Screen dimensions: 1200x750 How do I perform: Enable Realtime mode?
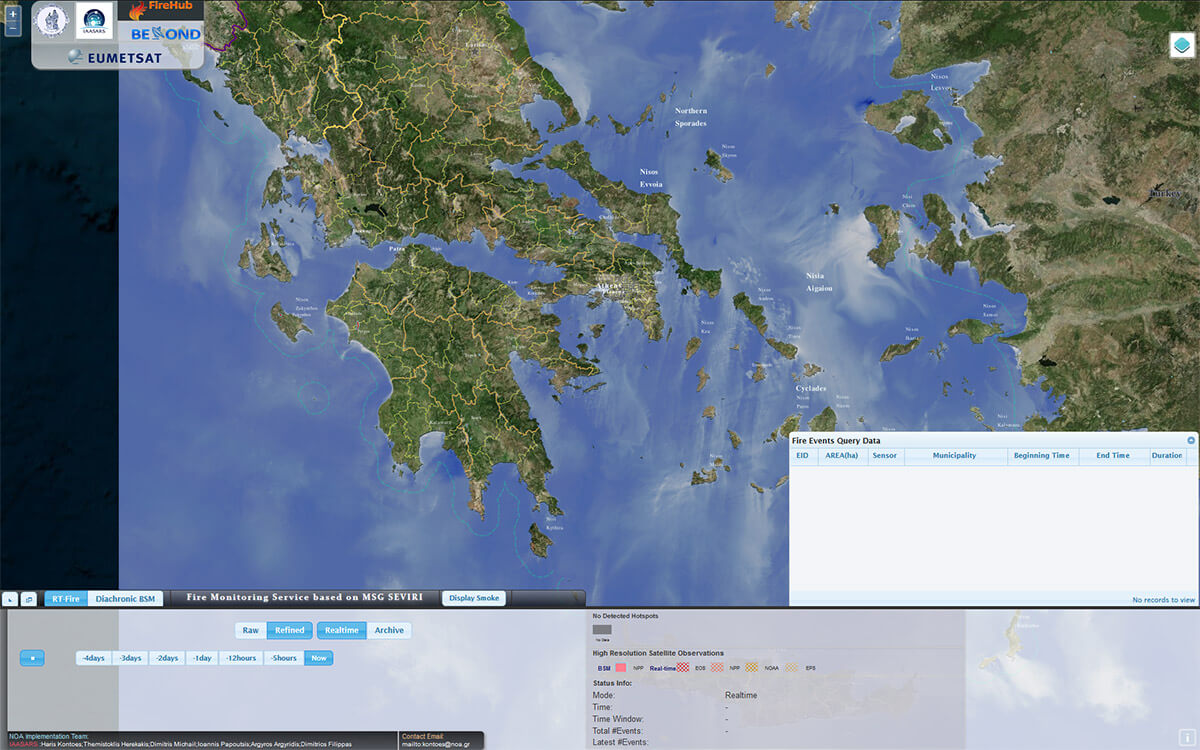pos(342,630)
